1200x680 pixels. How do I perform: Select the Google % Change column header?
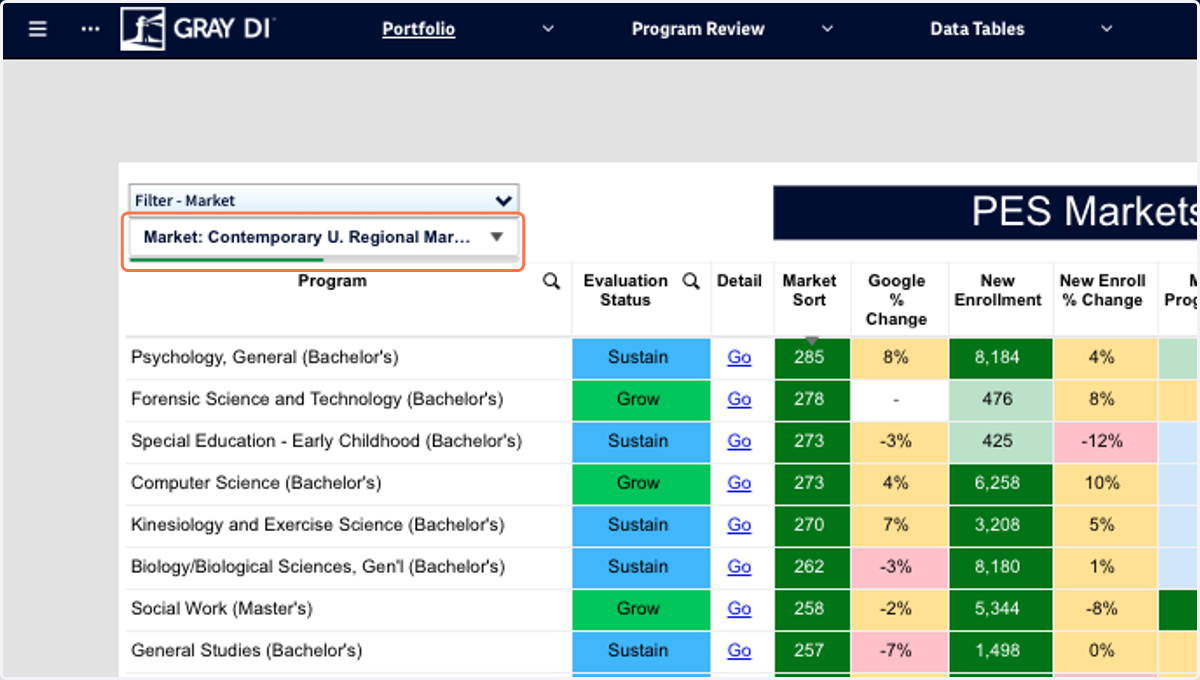[x=896, y=300]
